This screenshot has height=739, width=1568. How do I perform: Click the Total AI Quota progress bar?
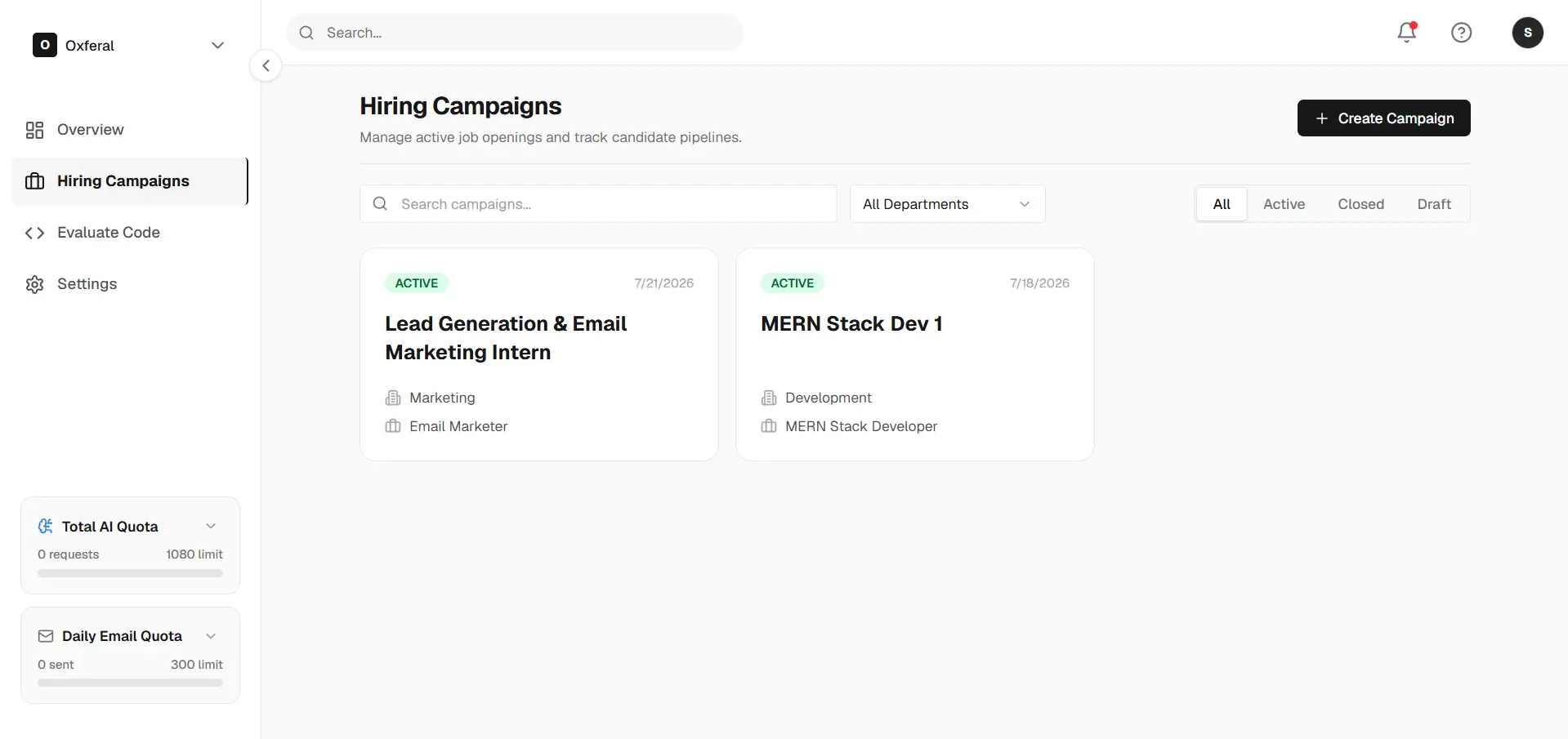(x=130, y=573)
